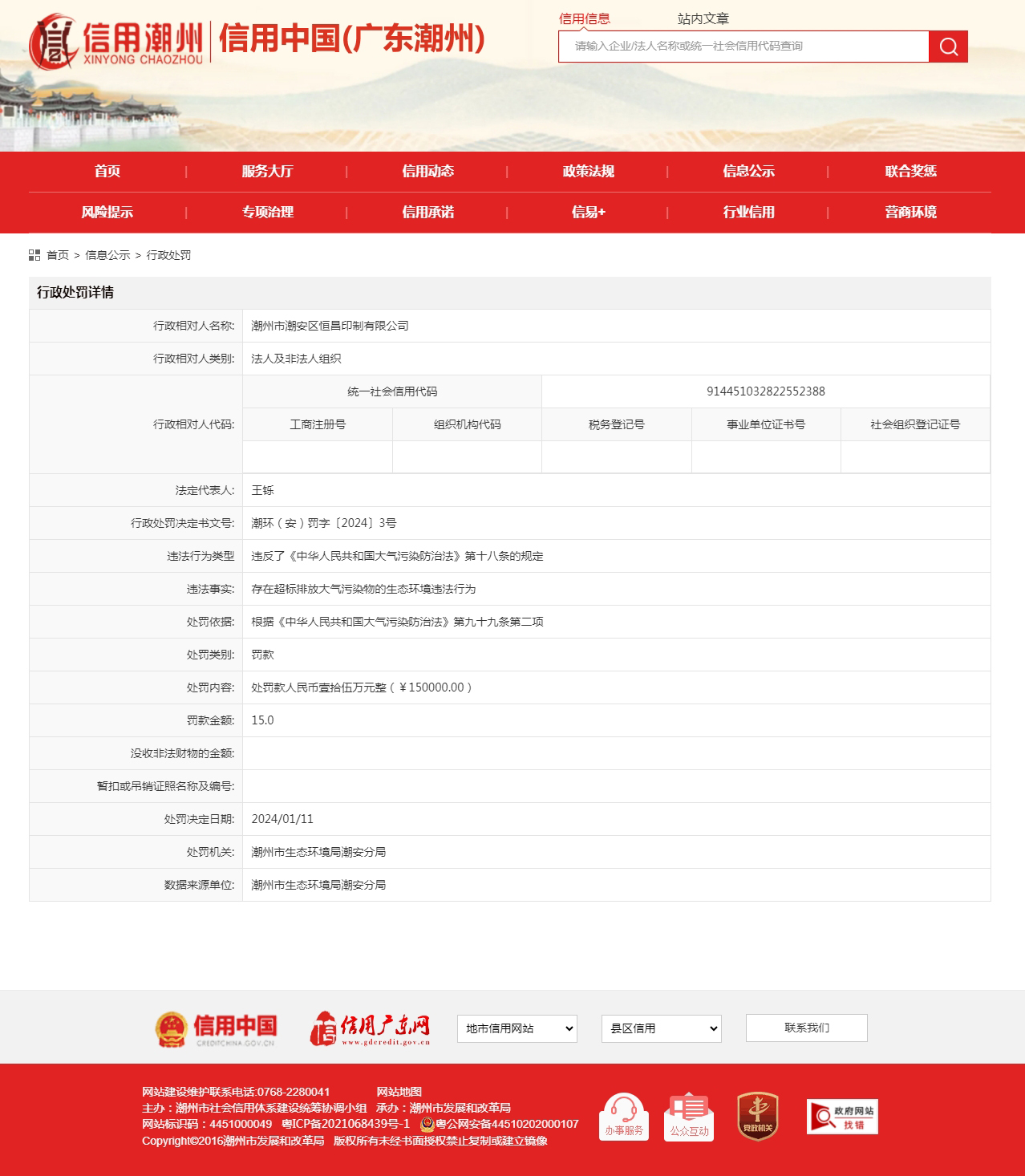Click the 办事服务 headset icon

tap(624, 1116)
